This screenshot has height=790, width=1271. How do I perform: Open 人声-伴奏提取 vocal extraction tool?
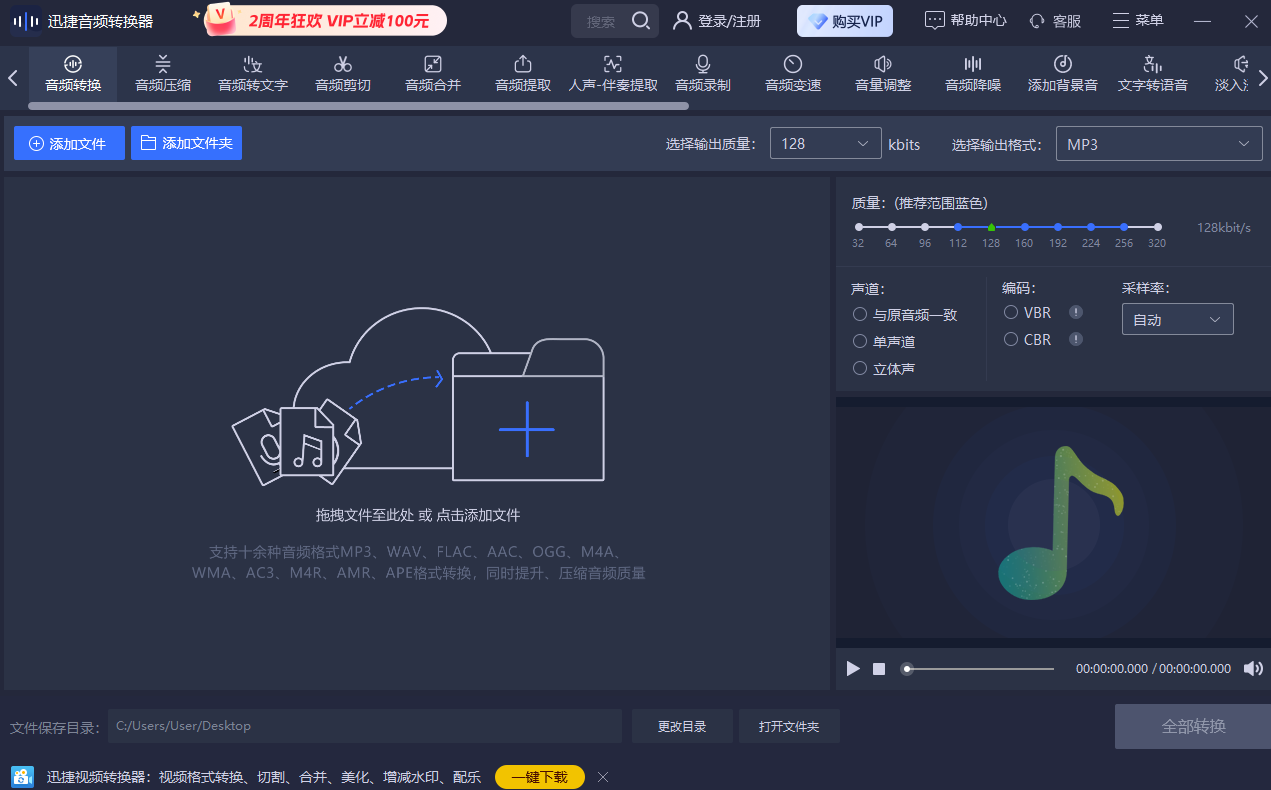612,73
